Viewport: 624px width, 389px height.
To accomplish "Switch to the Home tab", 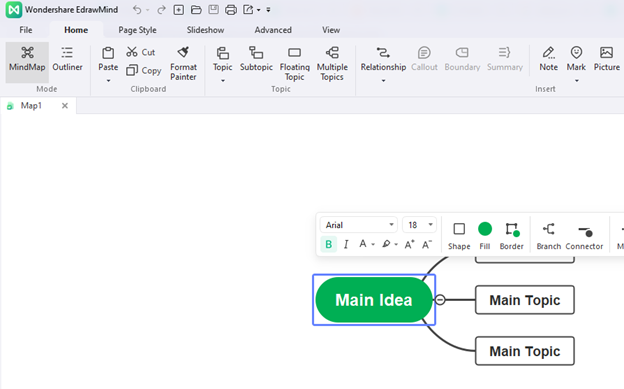I will pos(76,30).
